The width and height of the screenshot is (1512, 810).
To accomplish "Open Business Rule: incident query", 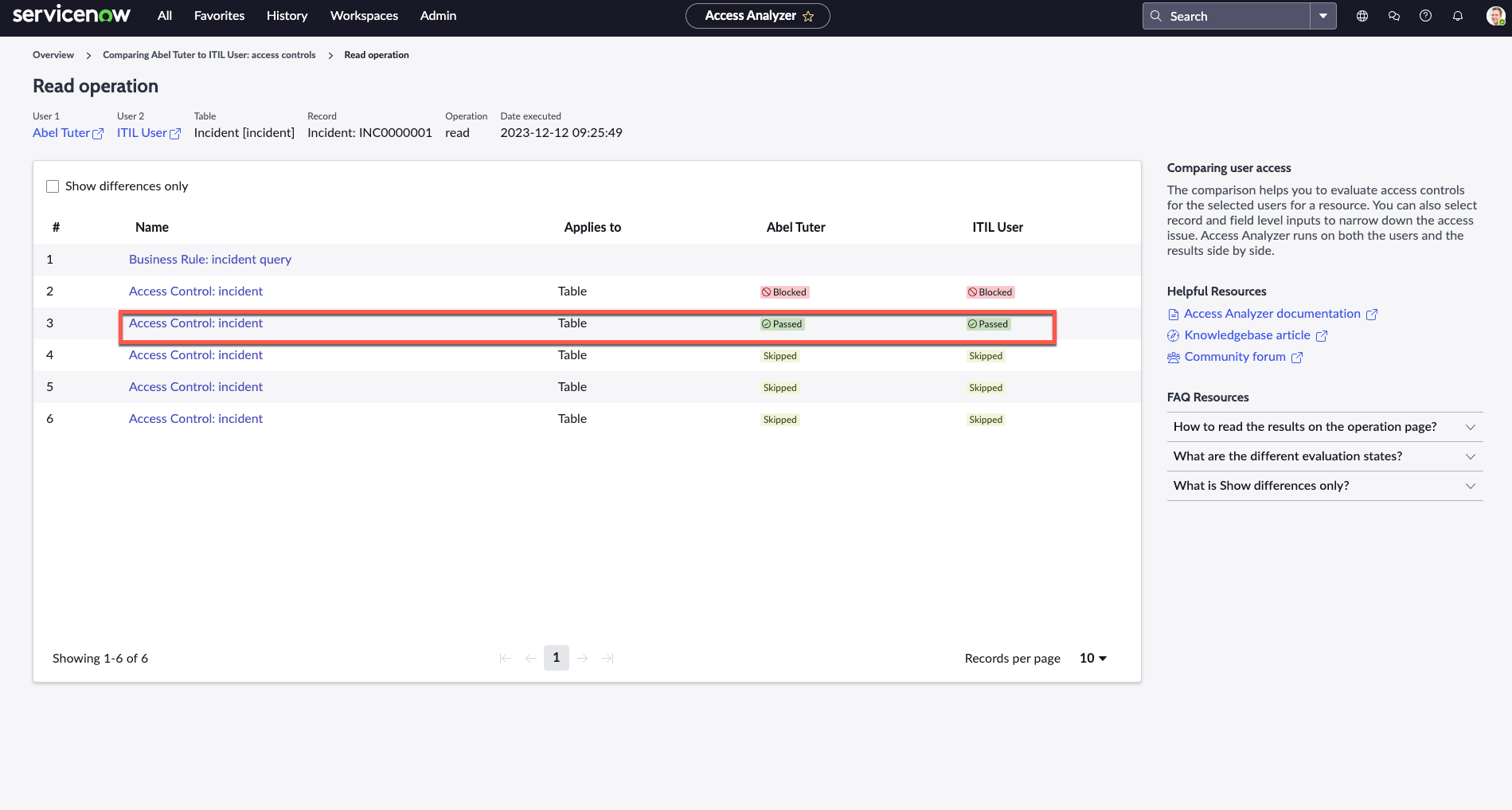I will (x=210, y=260).
